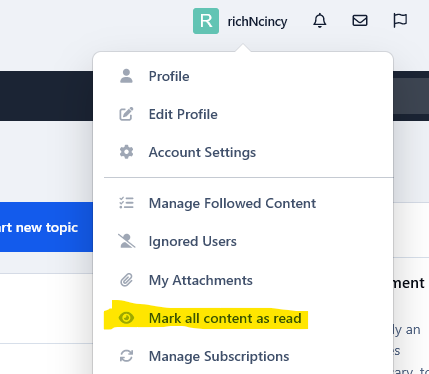Open the messages envelope icon

(x=360, y=21)
